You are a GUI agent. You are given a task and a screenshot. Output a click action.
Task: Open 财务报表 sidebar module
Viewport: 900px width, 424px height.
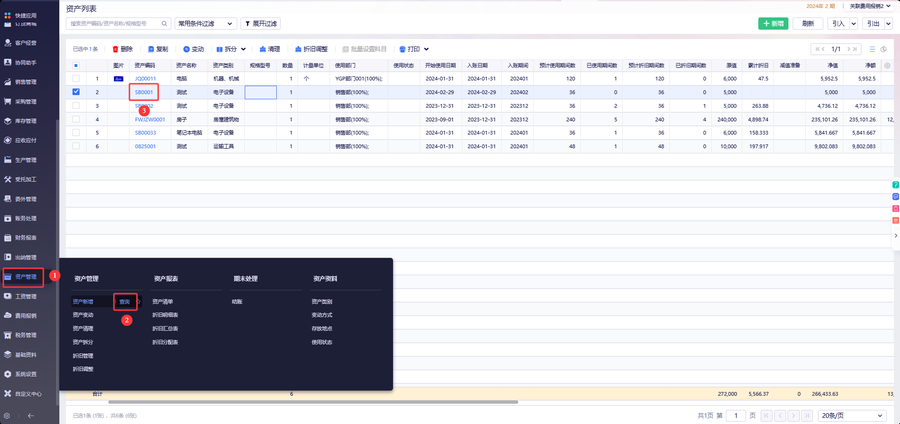pyautogui.click(x=21, y=238)
